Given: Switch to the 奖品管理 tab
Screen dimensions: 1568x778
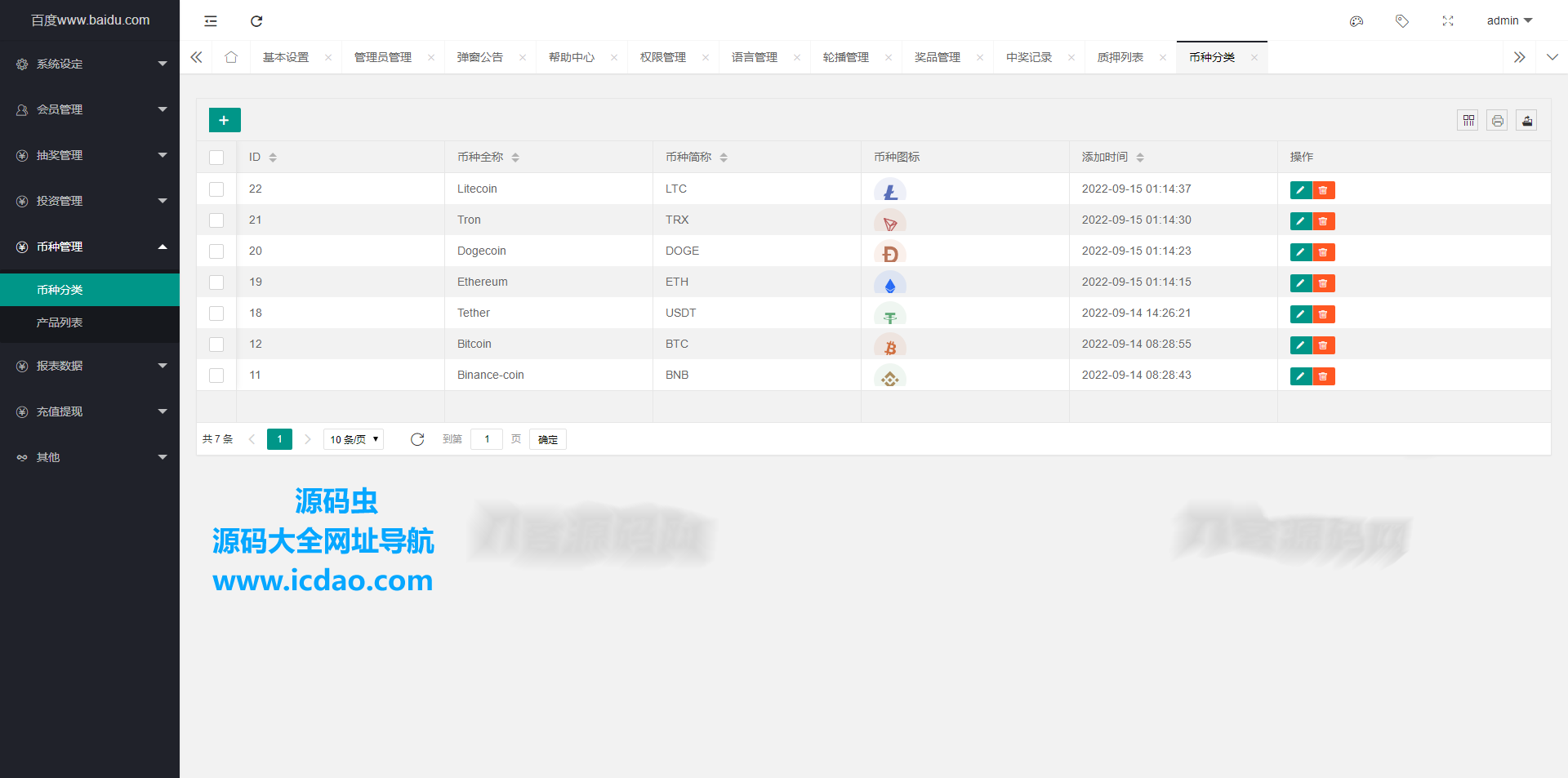Looking at the screenshot, I should pyautogui.click(x=938, y=57).
